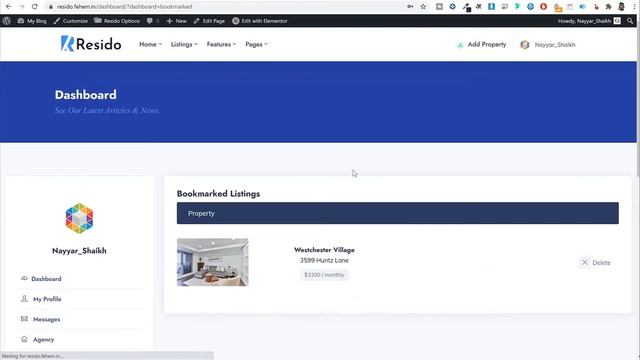This screenshot has height=360, width=640.
Task: Open Resido Options in admin bar
Action: [x=117, y=21]
